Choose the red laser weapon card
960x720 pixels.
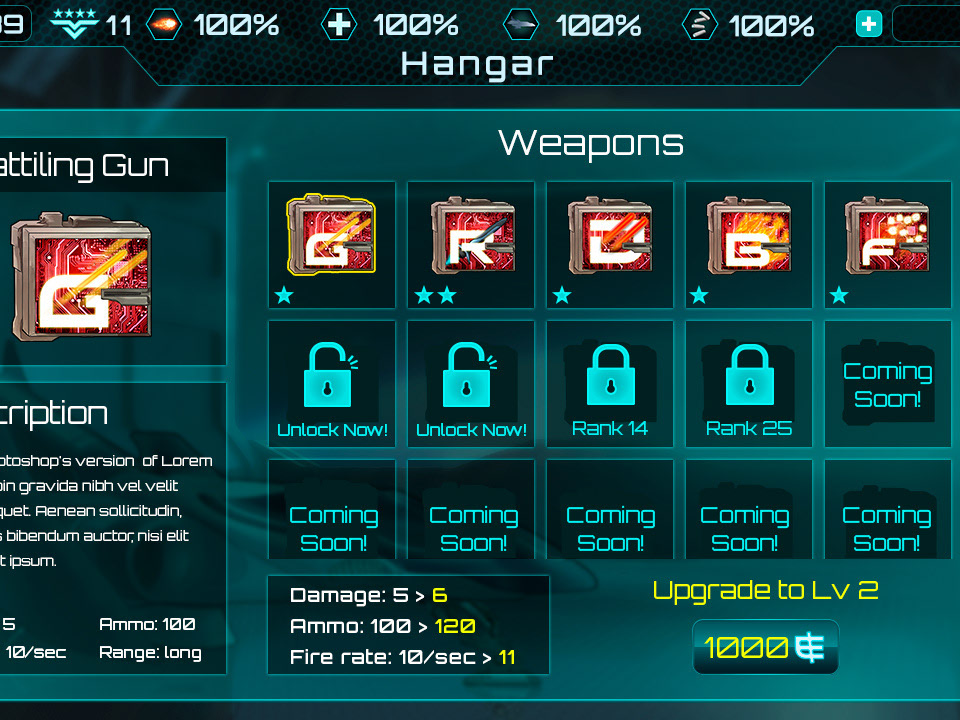(x=610, y=245)
